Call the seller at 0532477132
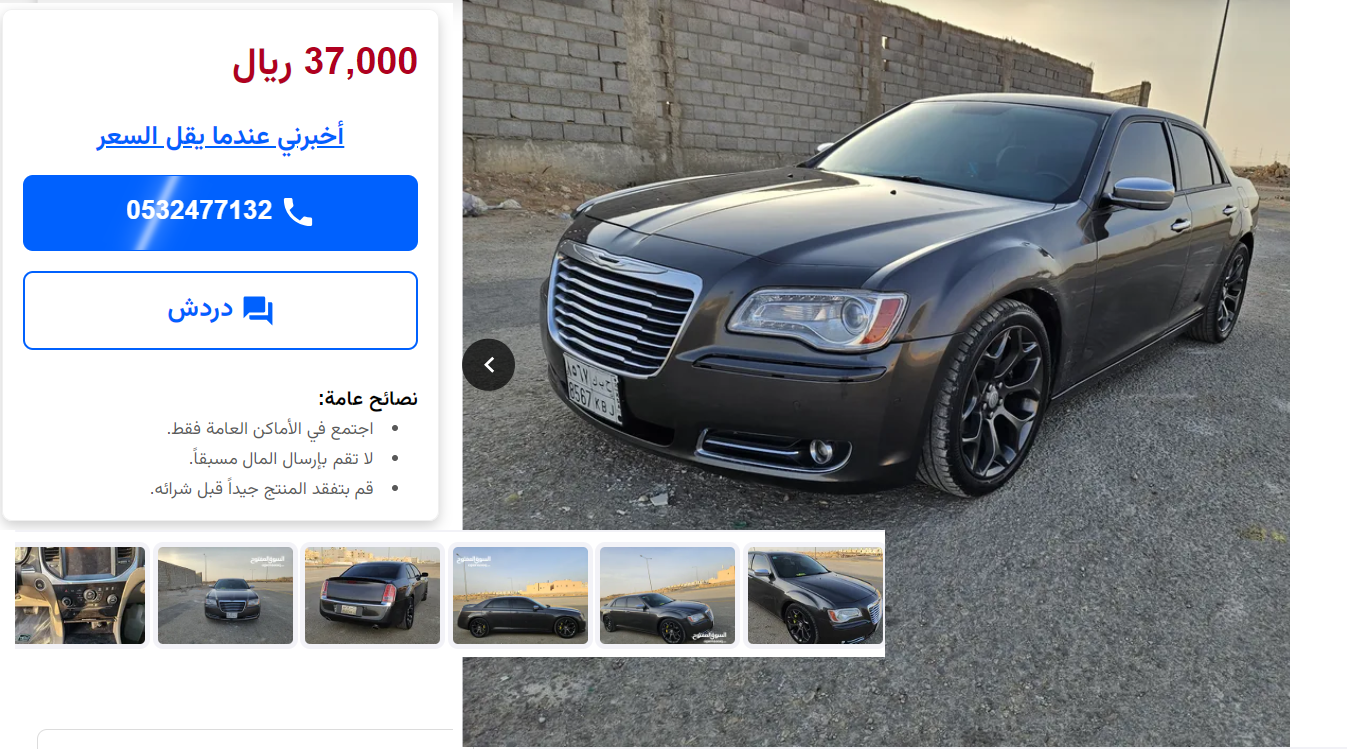Viewport: 1347px width, 749px height. [x=220, y=213]
